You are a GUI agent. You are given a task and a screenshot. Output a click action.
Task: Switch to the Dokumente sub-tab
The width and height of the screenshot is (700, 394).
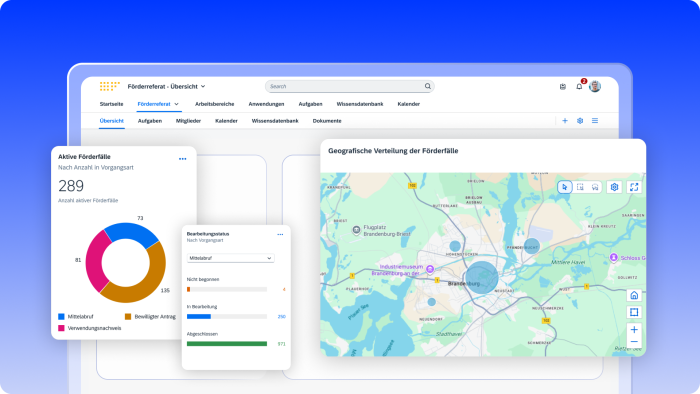327,121
